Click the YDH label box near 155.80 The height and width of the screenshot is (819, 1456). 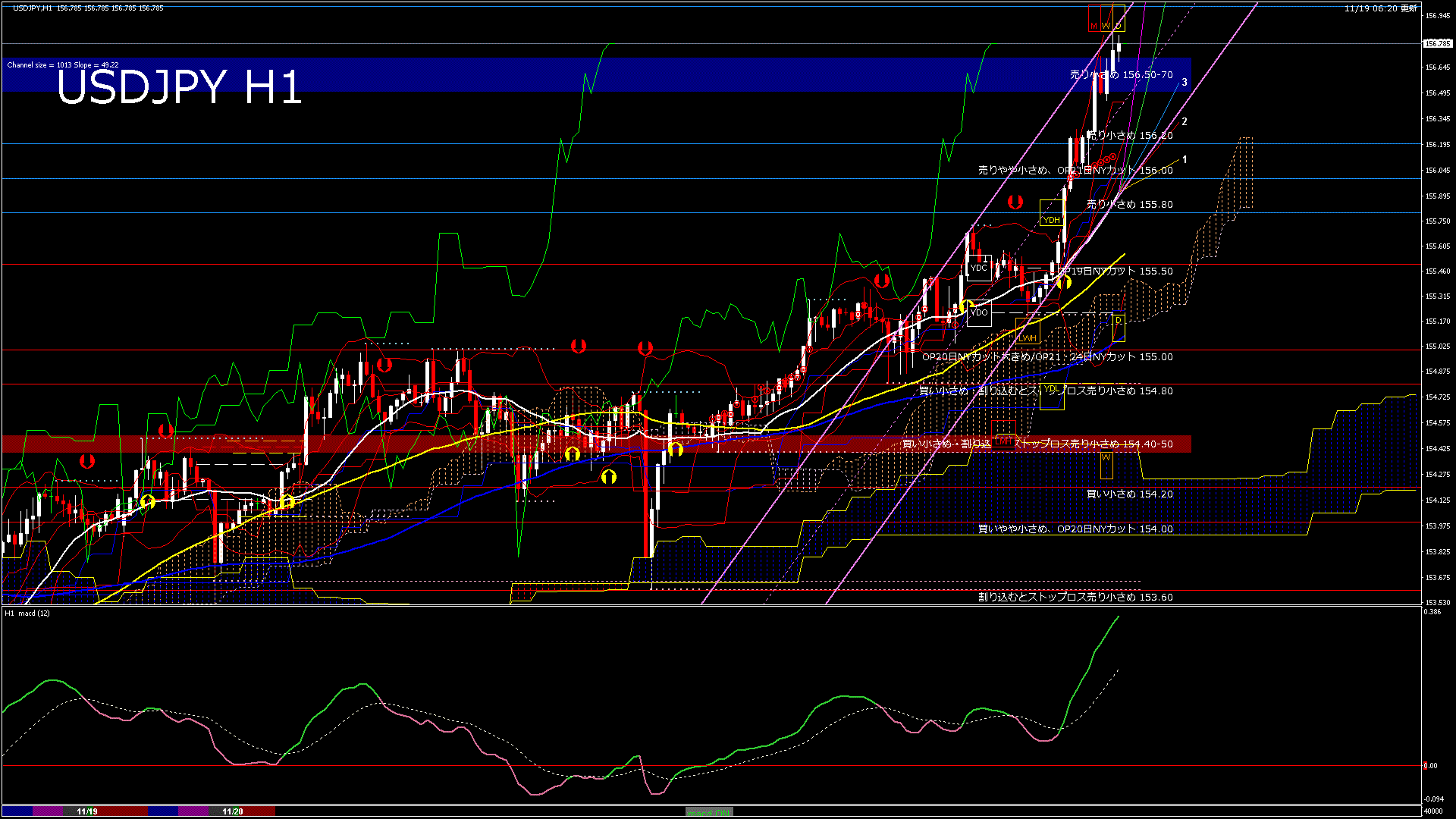[x=1050, y=220]
